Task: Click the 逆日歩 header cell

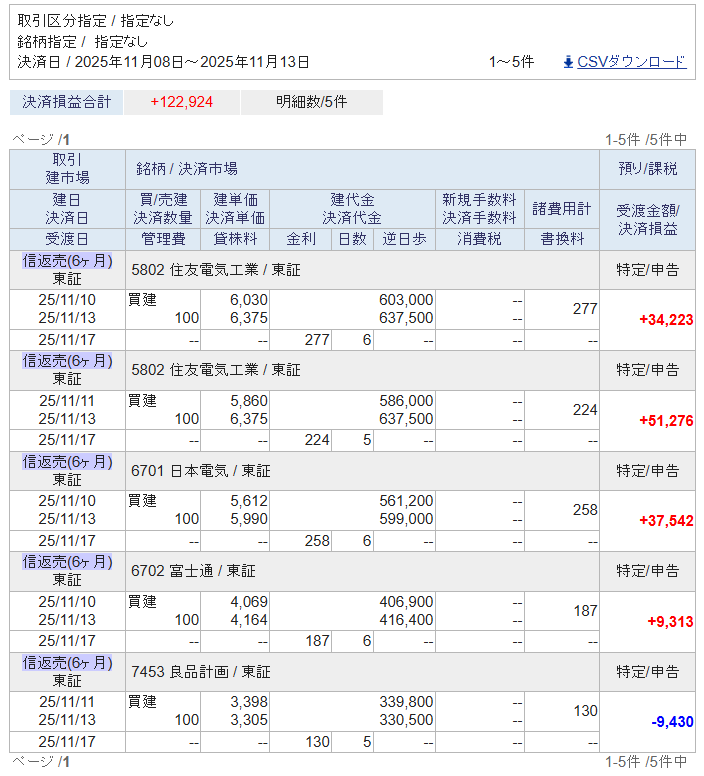Action: (x=404, y=239)
